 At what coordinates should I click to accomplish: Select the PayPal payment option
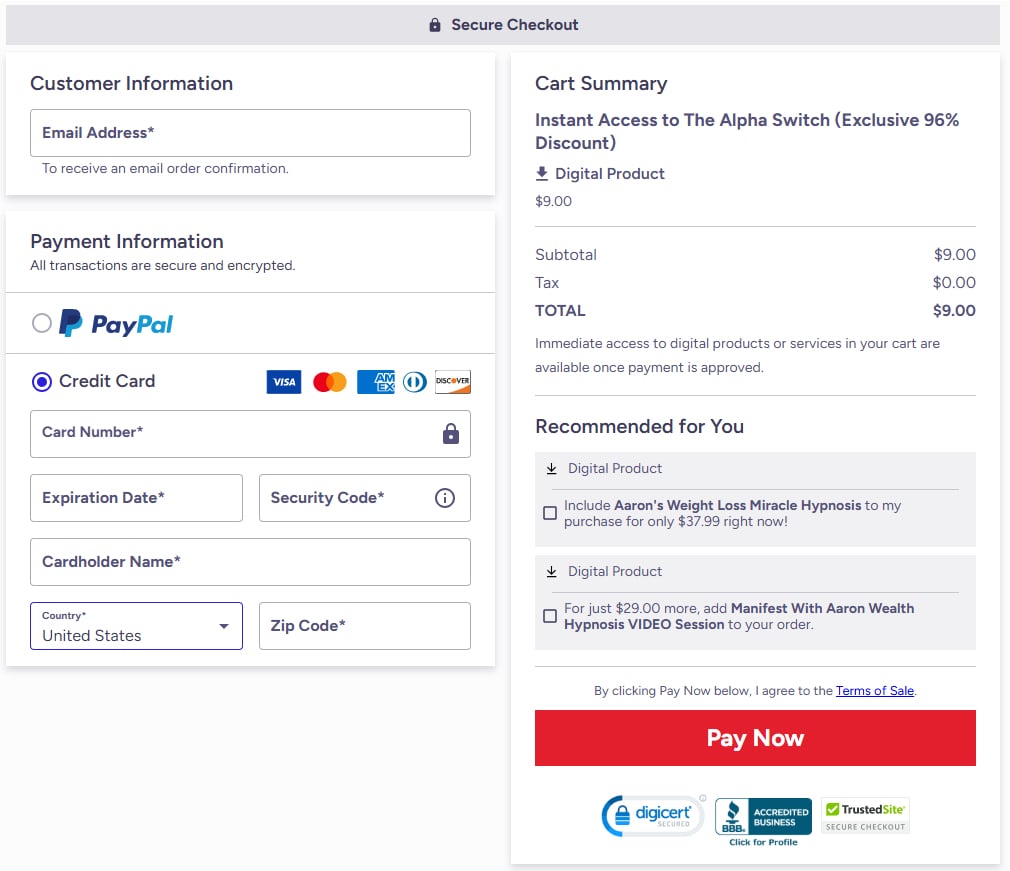click(x=43, y=322)
